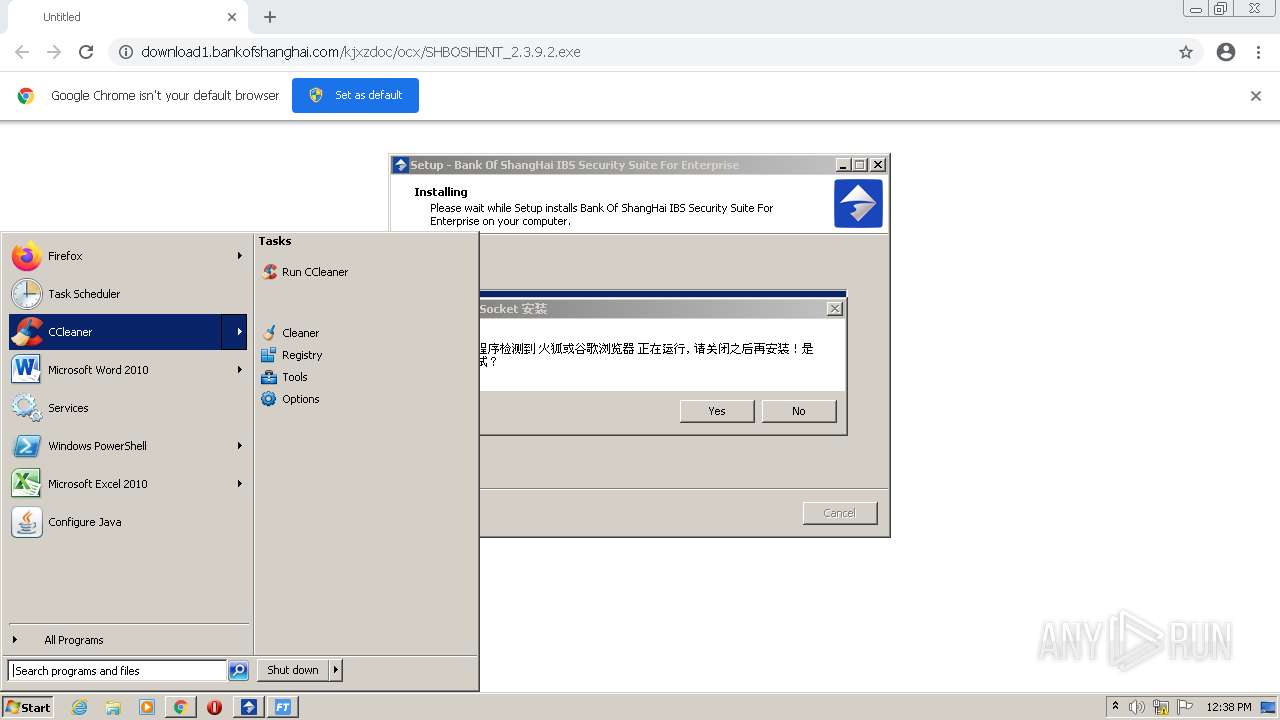Go forward in Chrome
The width and height of the screenshot is (1280, 720).
[54, 52]
